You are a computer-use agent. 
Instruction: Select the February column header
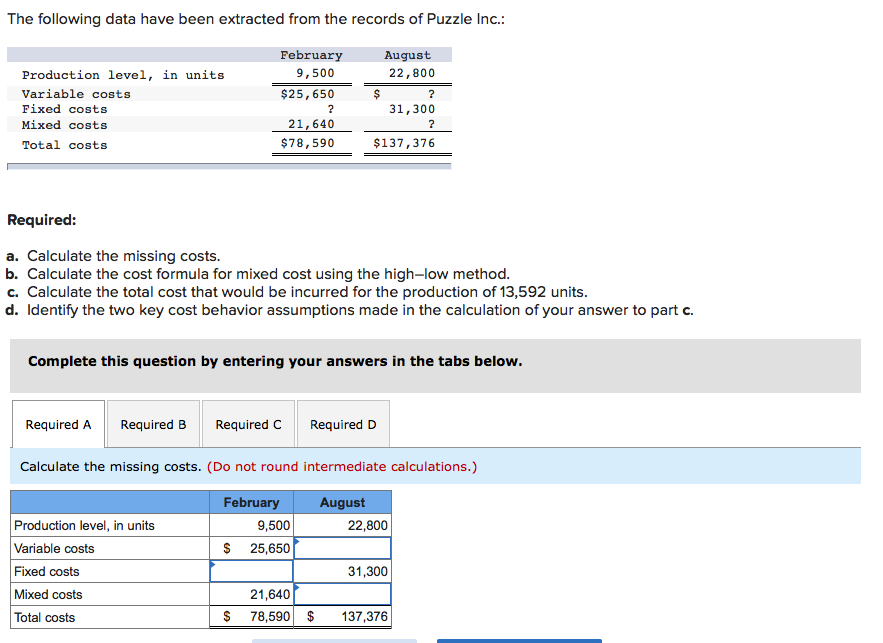[x=251, y=502]
